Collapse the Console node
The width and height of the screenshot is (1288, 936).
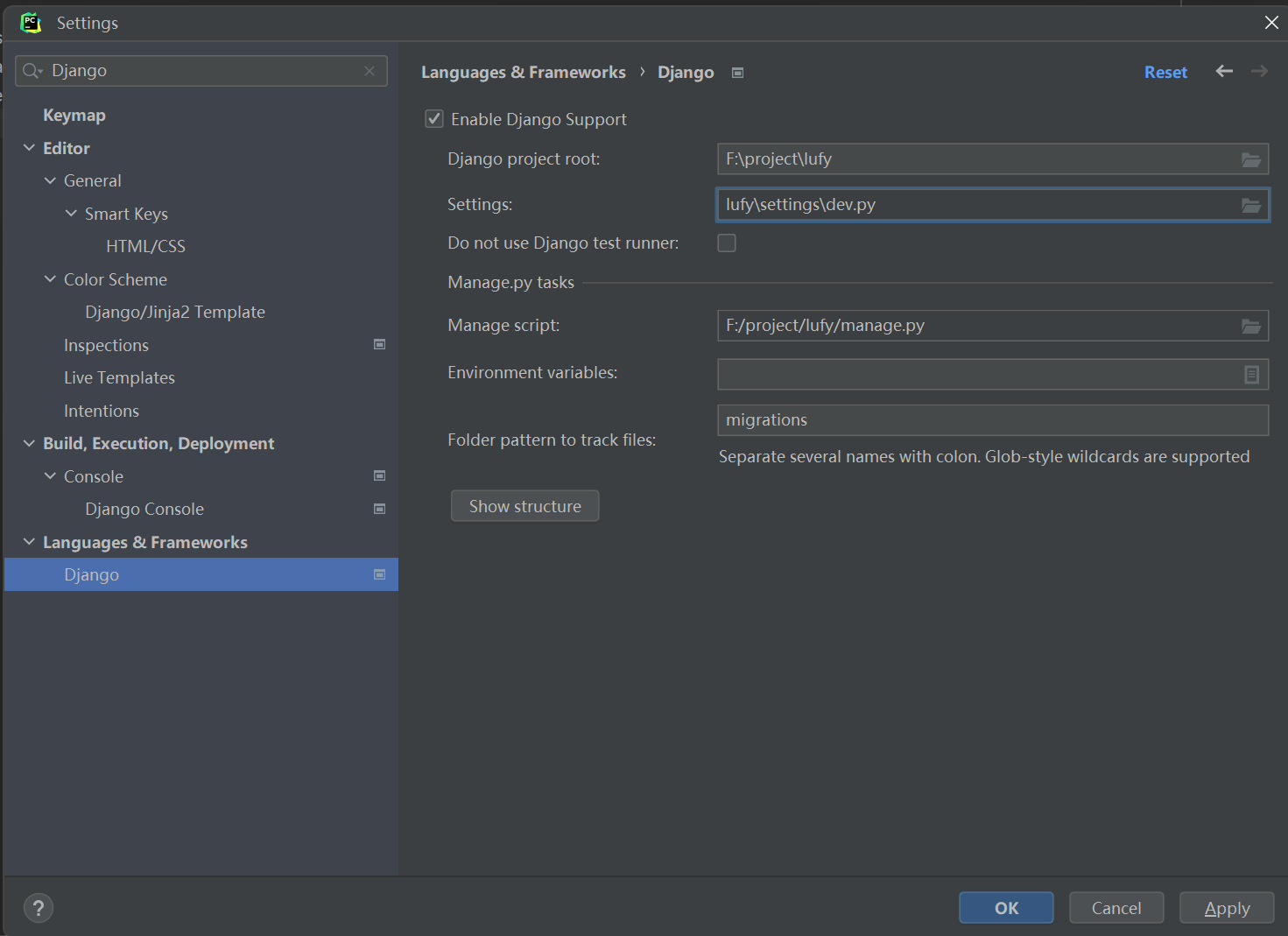(50, 476)
